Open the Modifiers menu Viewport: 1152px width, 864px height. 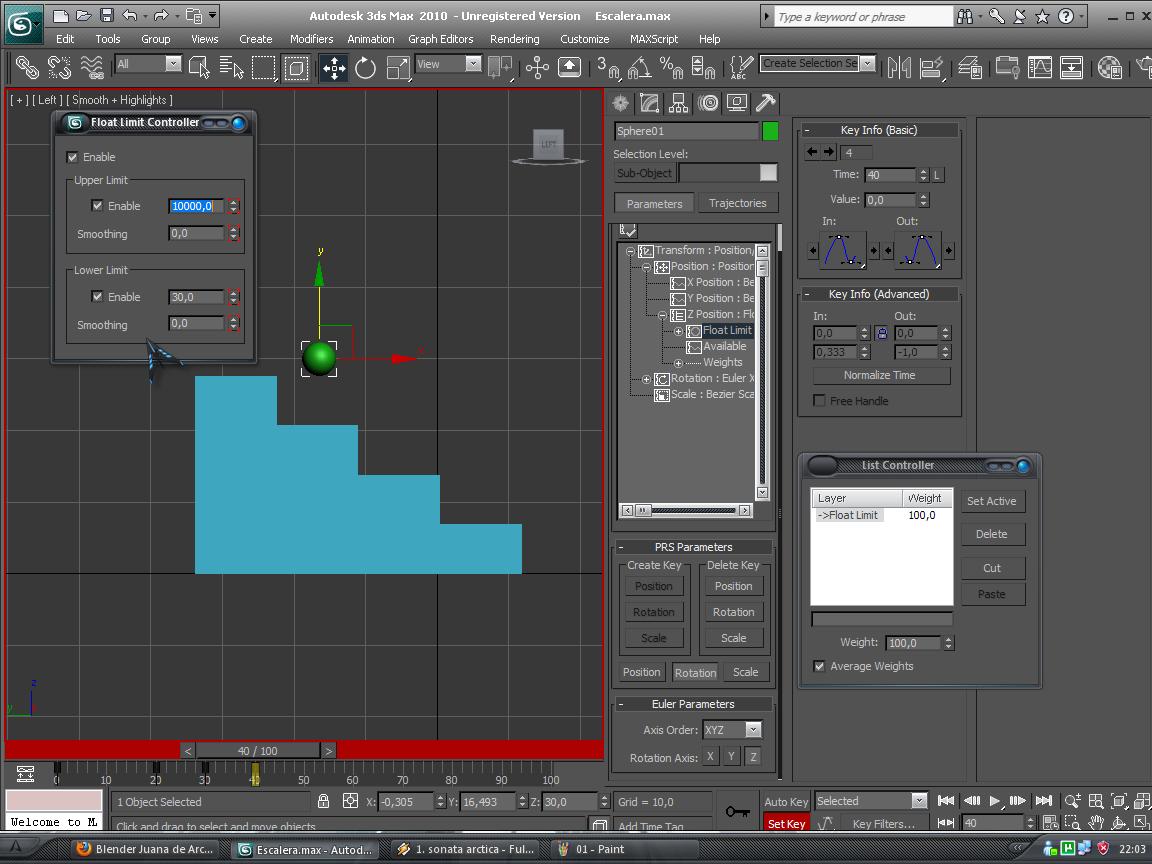[x=312, y=39]
